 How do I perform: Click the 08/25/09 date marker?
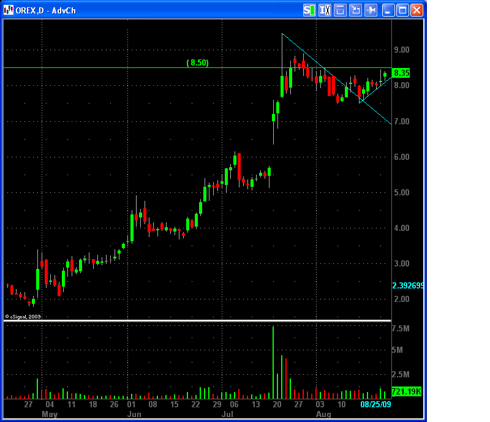(x=376, y=404)
